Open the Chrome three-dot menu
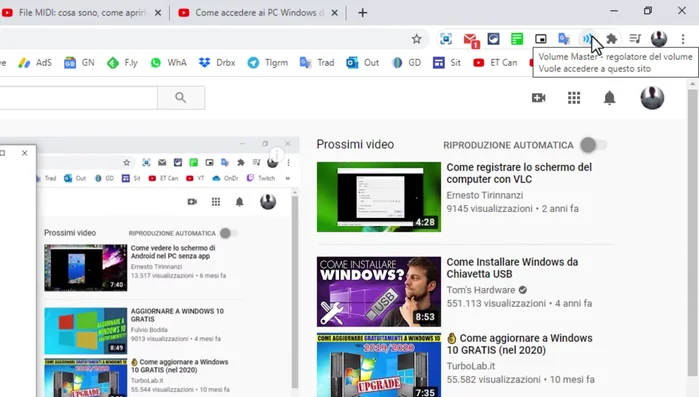The height and width of the screenshot is (397, 699). click(683, 39)
